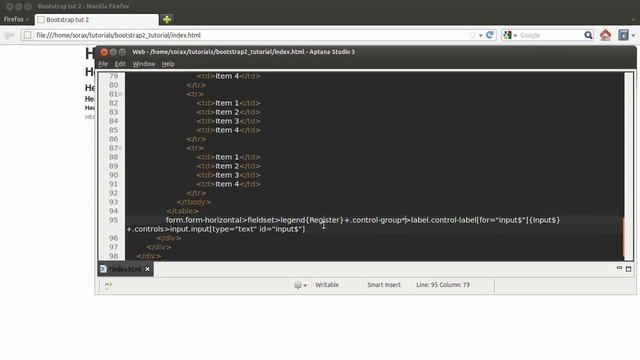Click line number 95 in the gutter
The image size is (640, 360).
(113, 220)
